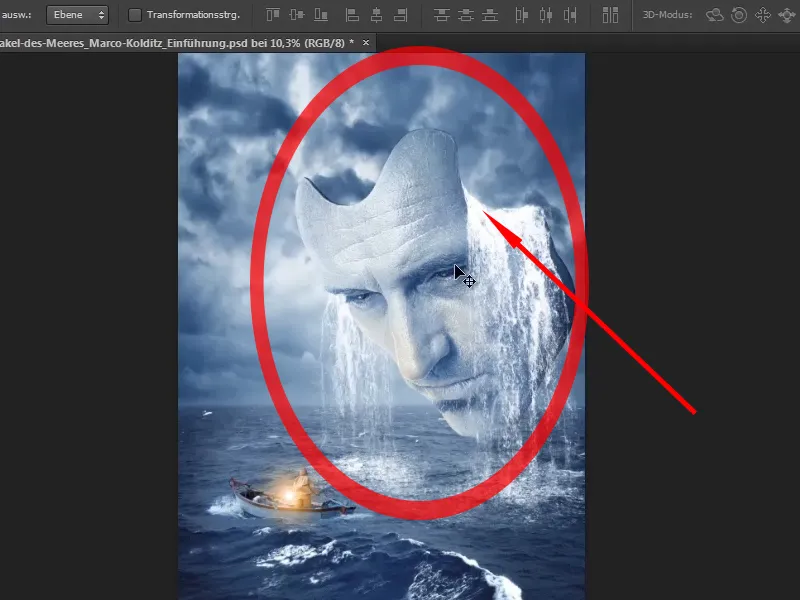The height and width of the screenshot is (600, 800).
Task: Click align right edges icon
Action: pyautogui.click(x=401, y=15)
